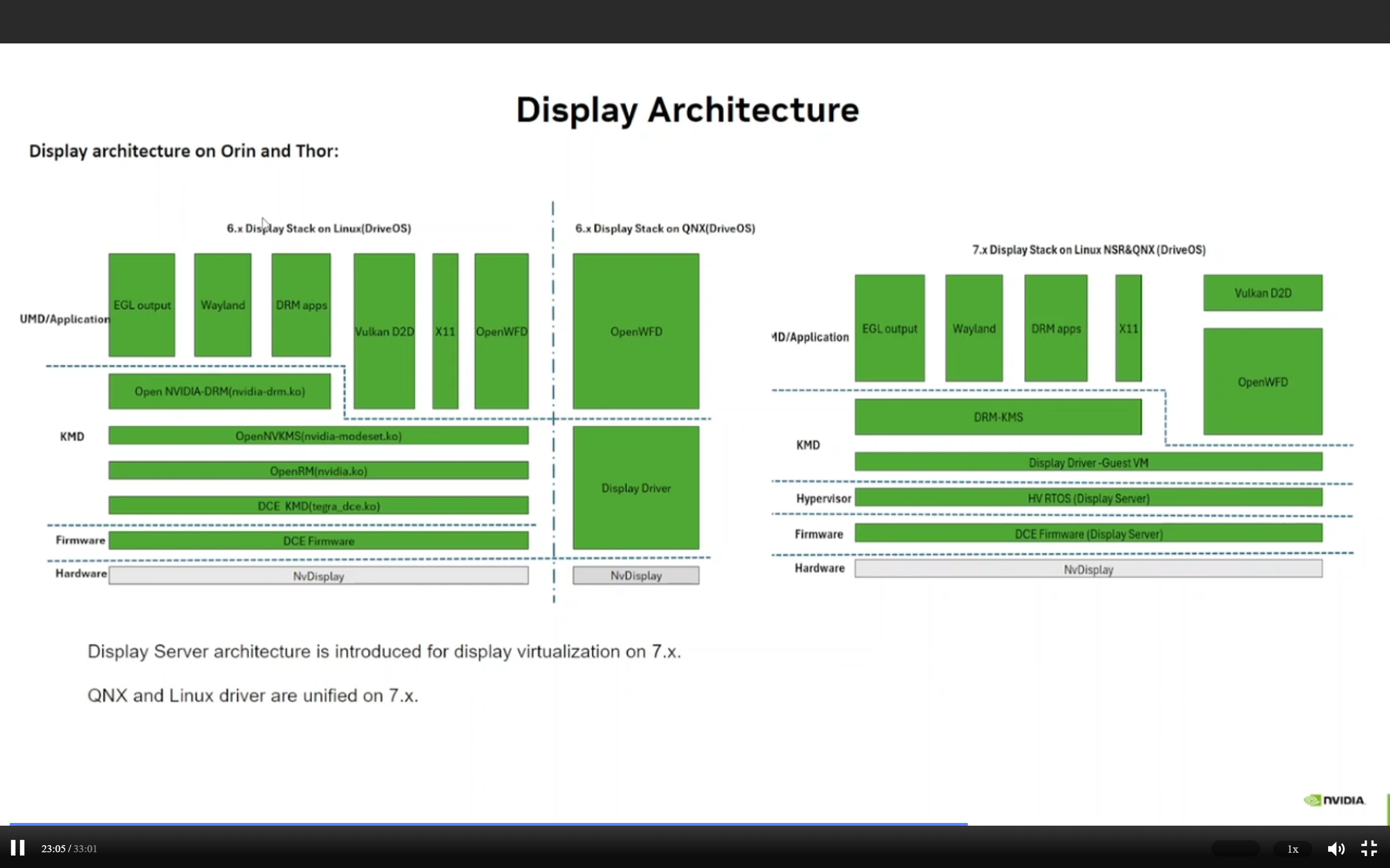
Task: Exit fullscreen mode
Action: point(1369,848)
